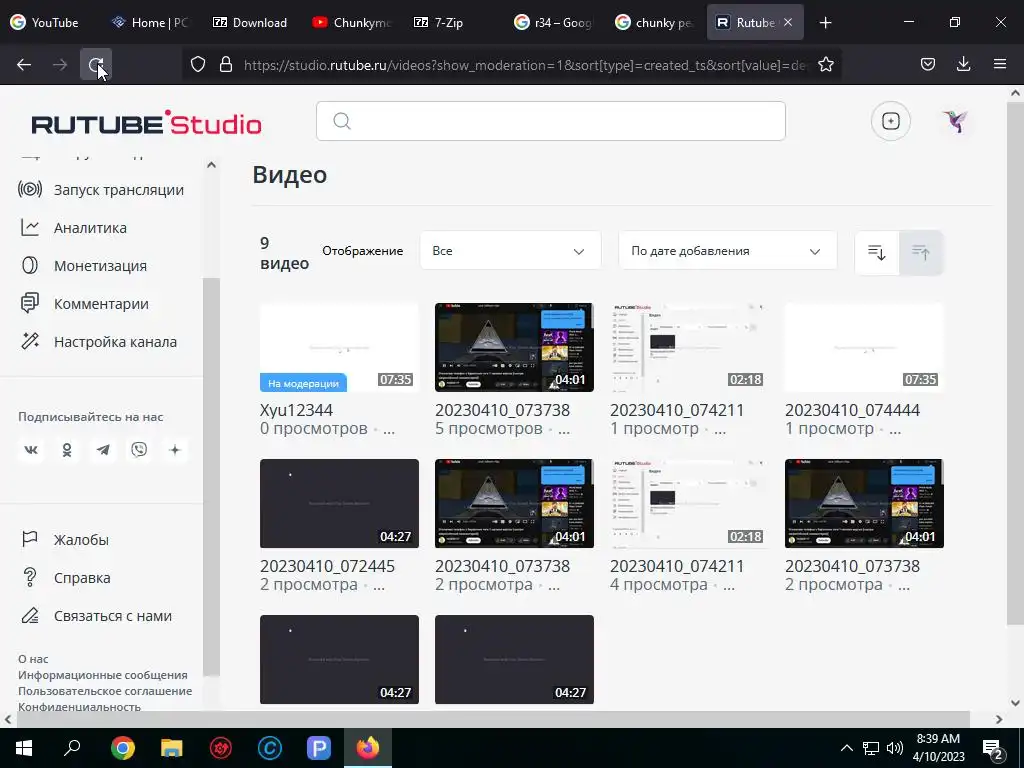This screenshot has width=1024, height=768.
Task: Open the 20230410_074444 video thumbnail
Action: [864, 347]
